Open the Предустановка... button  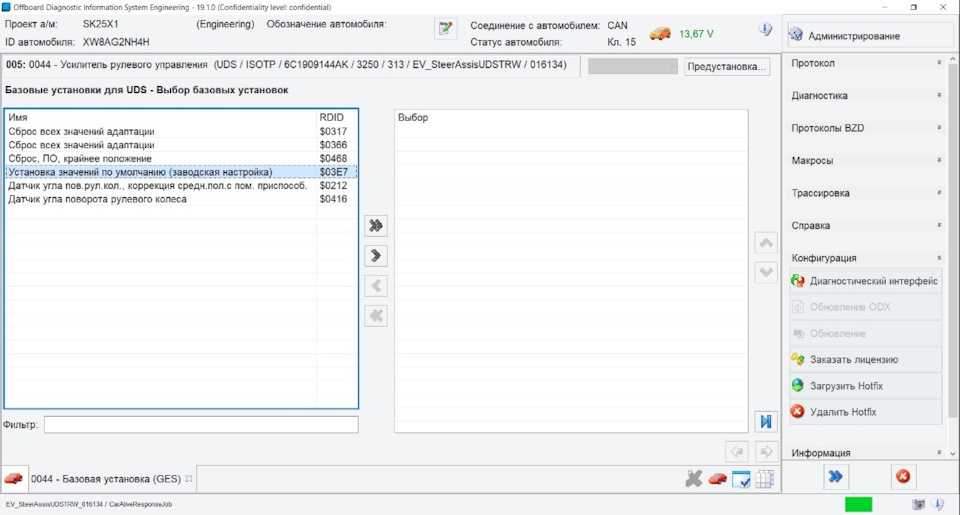(727, 66)
